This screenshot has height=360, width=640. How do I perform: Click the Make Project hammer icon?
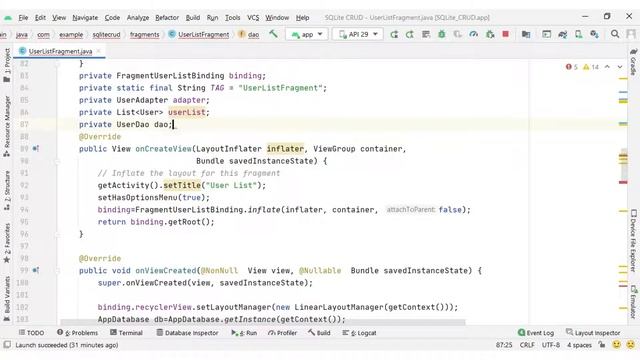click(x=273, y=34)
